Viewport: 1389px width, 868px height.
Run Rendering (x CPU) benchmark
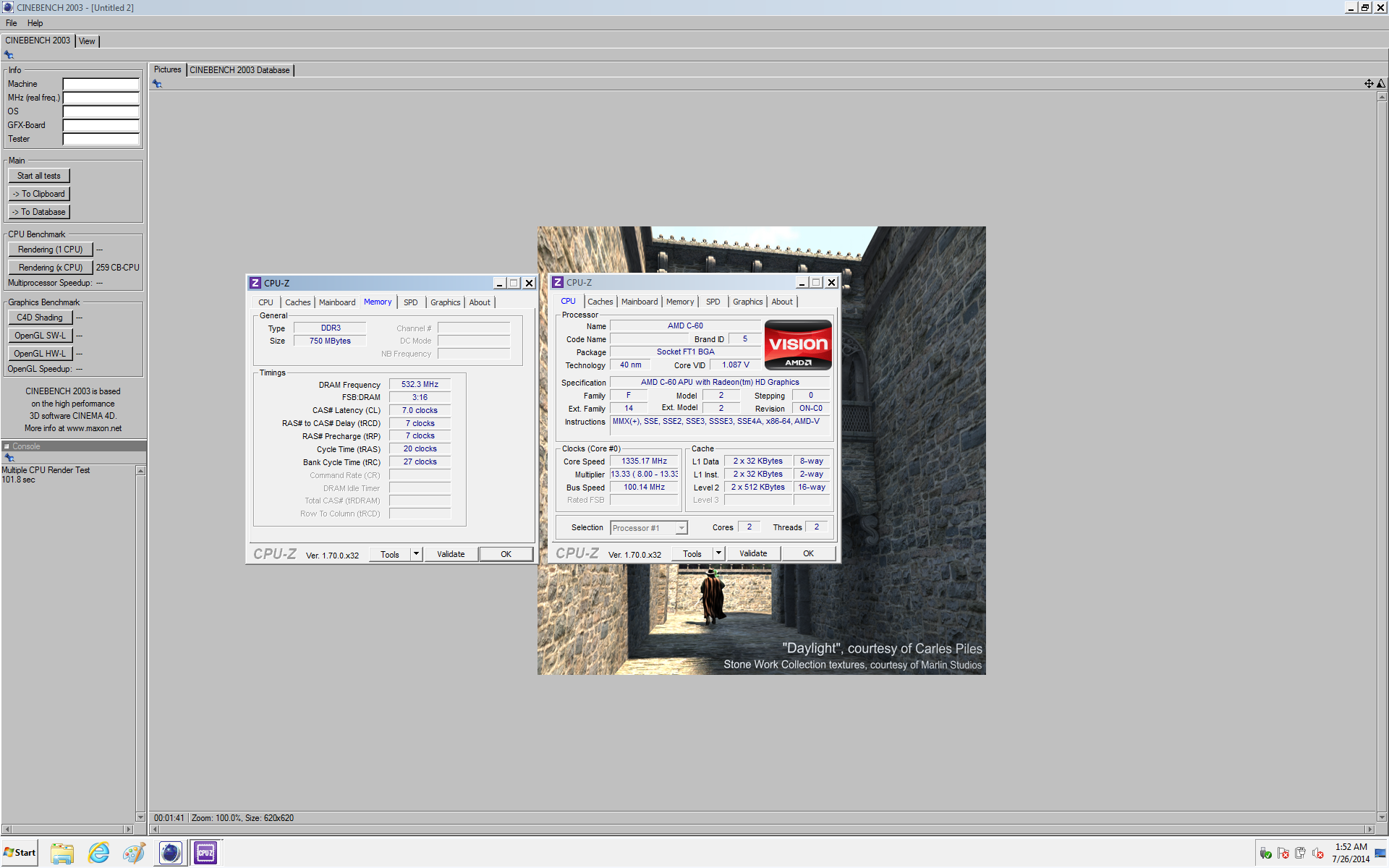click(x=51, y=268)
